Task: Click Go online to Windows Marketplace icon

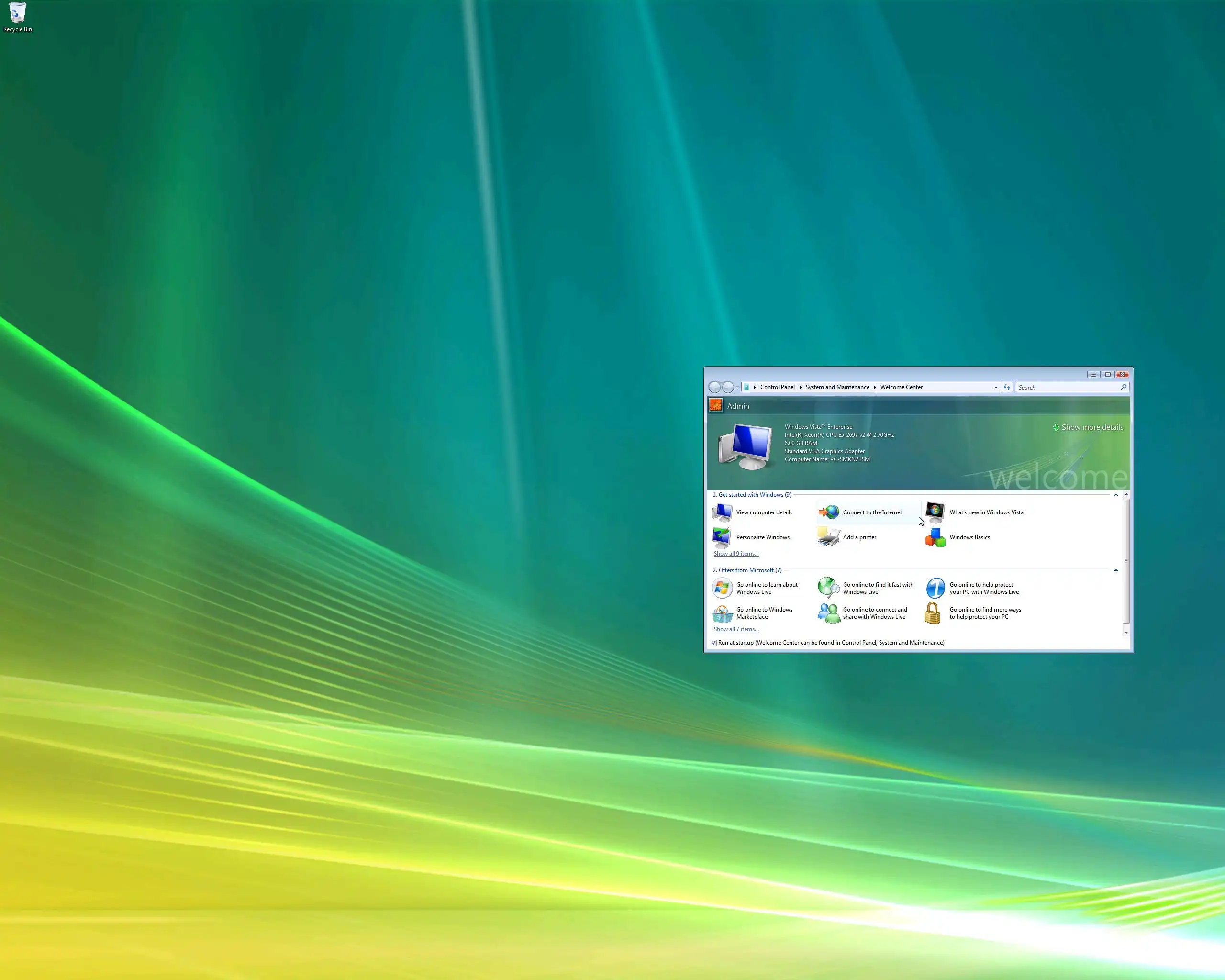Action: coord(722,613)
